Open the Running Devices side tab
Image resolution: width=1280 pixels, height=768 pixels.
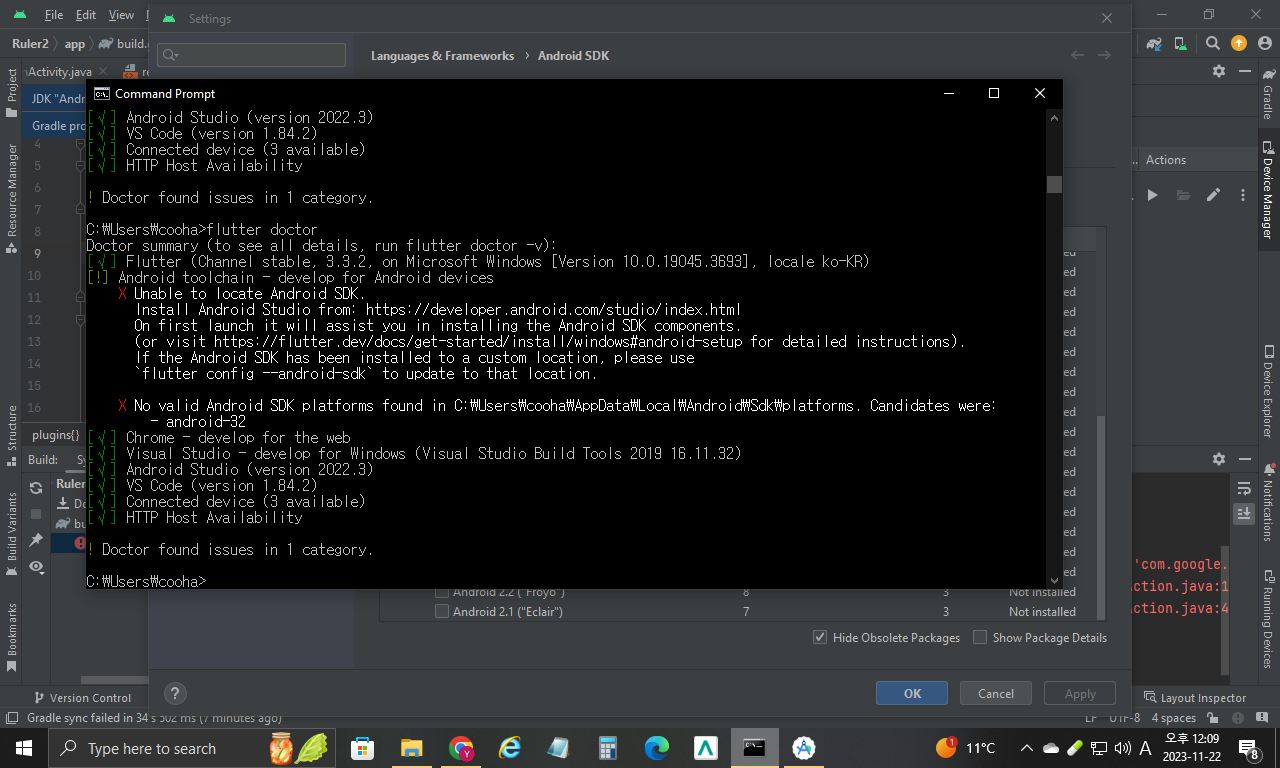click(1268, 619)
